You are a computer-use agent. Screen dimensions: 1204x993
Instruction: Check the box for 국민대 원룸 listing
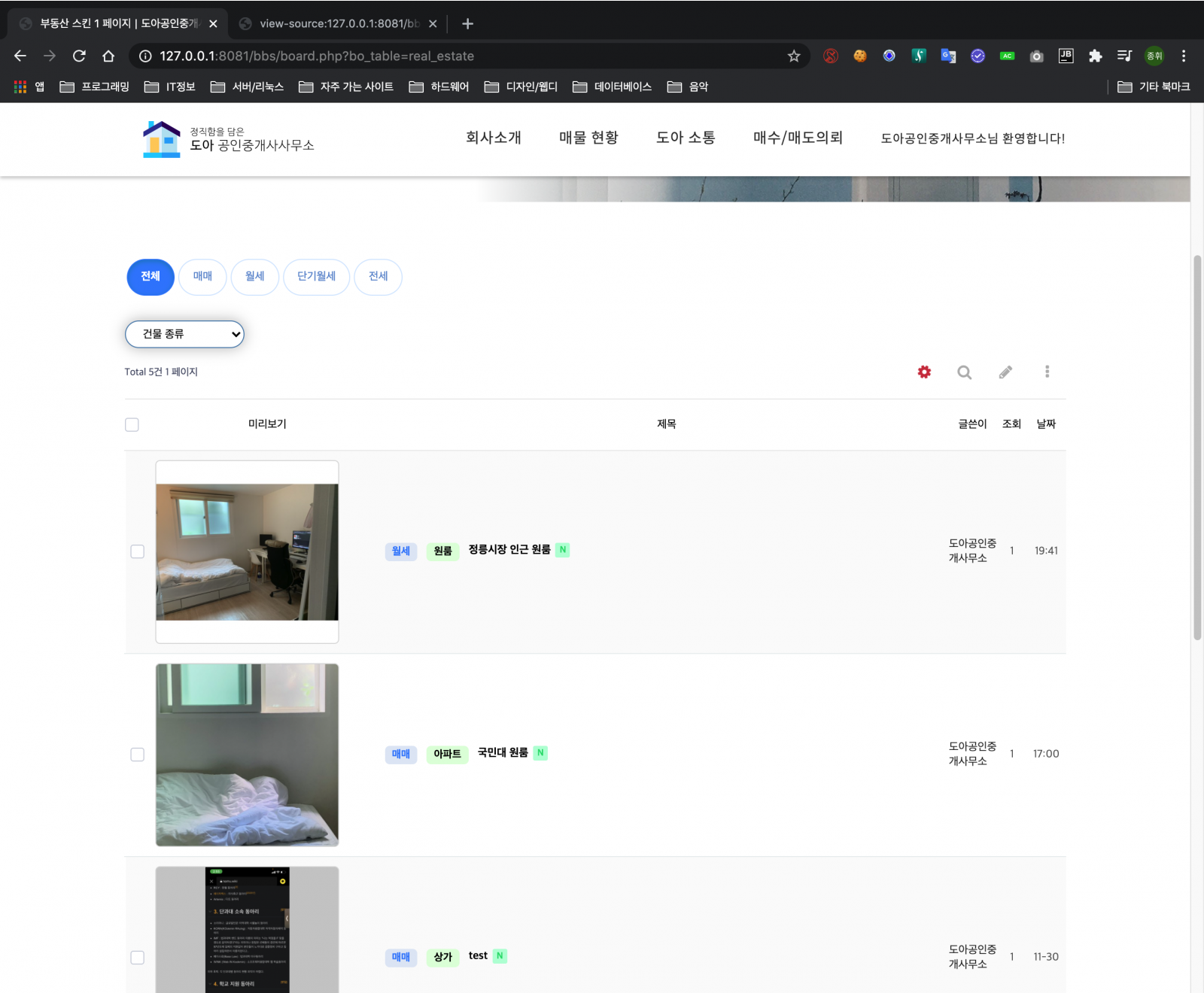(137, 755)
